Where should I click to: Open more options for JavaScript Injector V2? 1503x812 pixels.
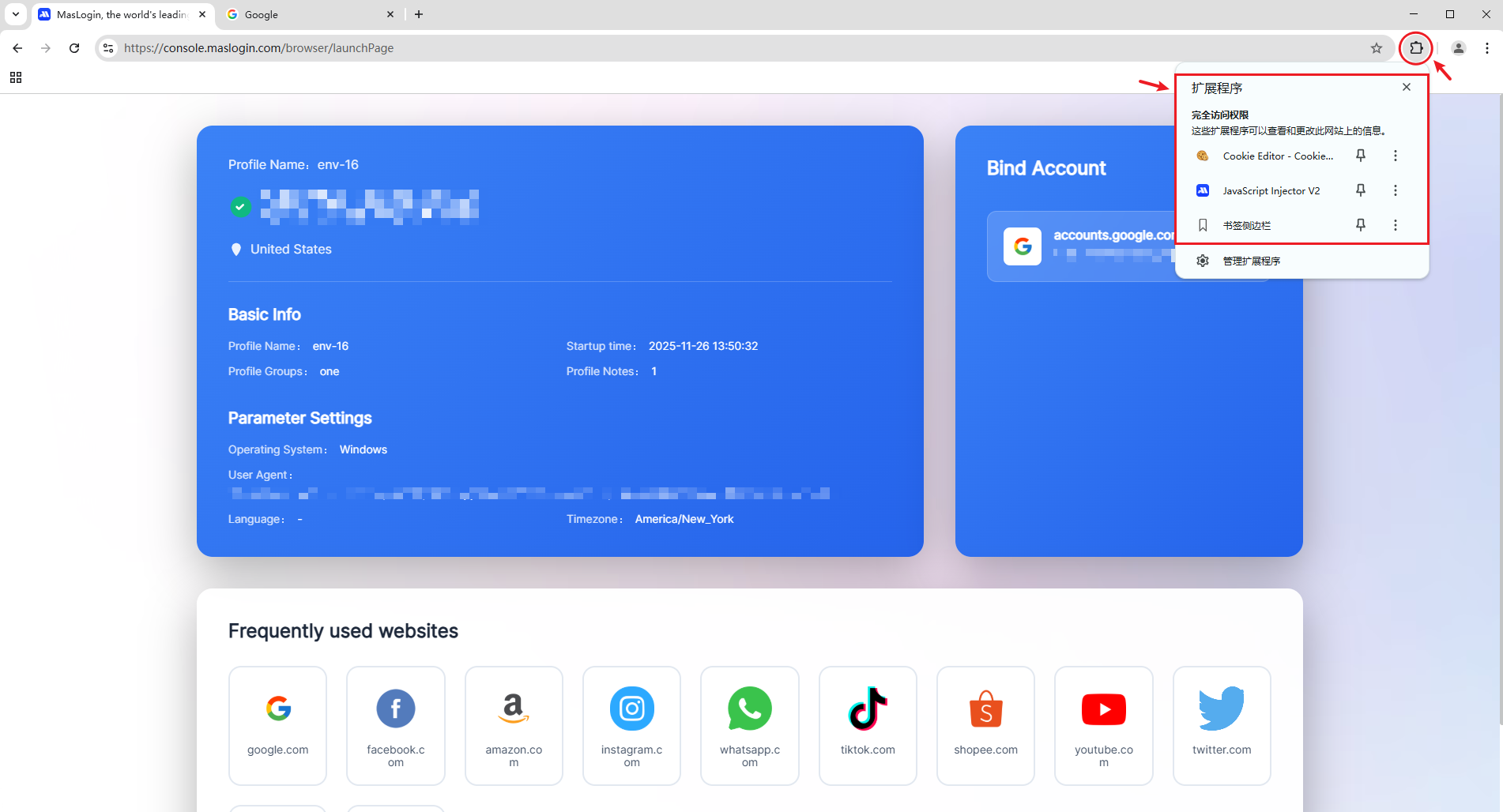pos(1396,190)
